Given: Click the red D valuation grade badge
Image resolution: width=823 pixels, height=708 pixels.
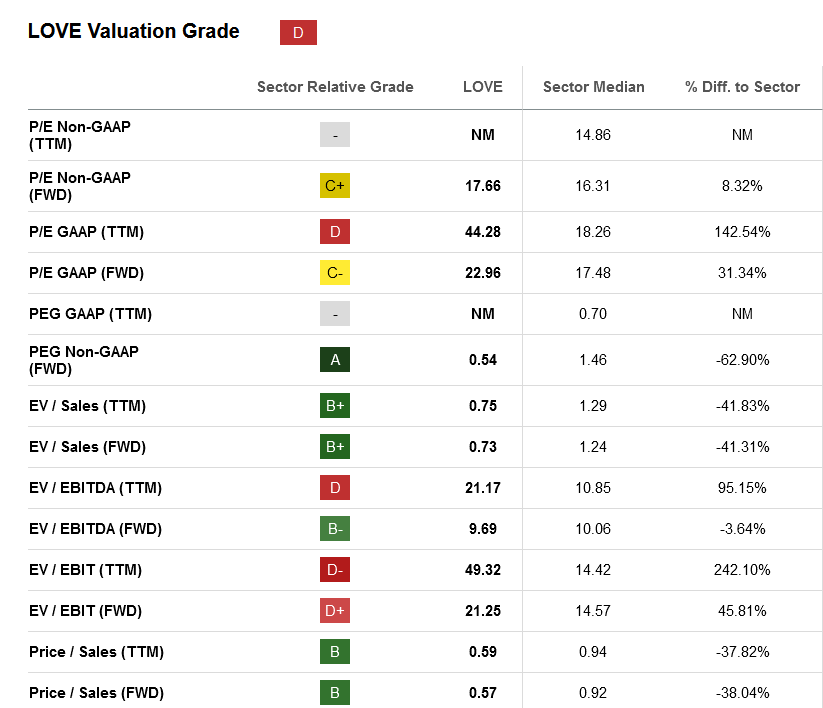Looking at the screenshot, I should coord(297,31).
